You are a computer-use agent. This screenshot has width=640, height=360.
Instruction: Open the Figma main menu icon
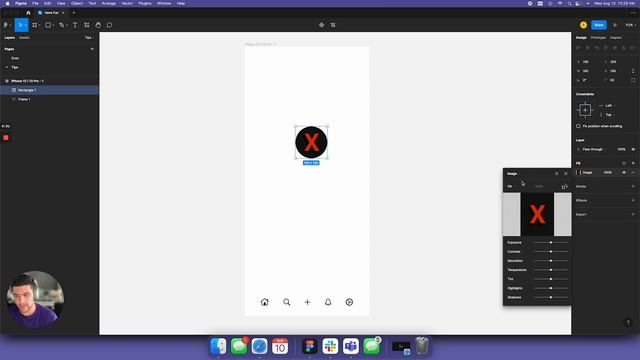click(x=5, y=25)
